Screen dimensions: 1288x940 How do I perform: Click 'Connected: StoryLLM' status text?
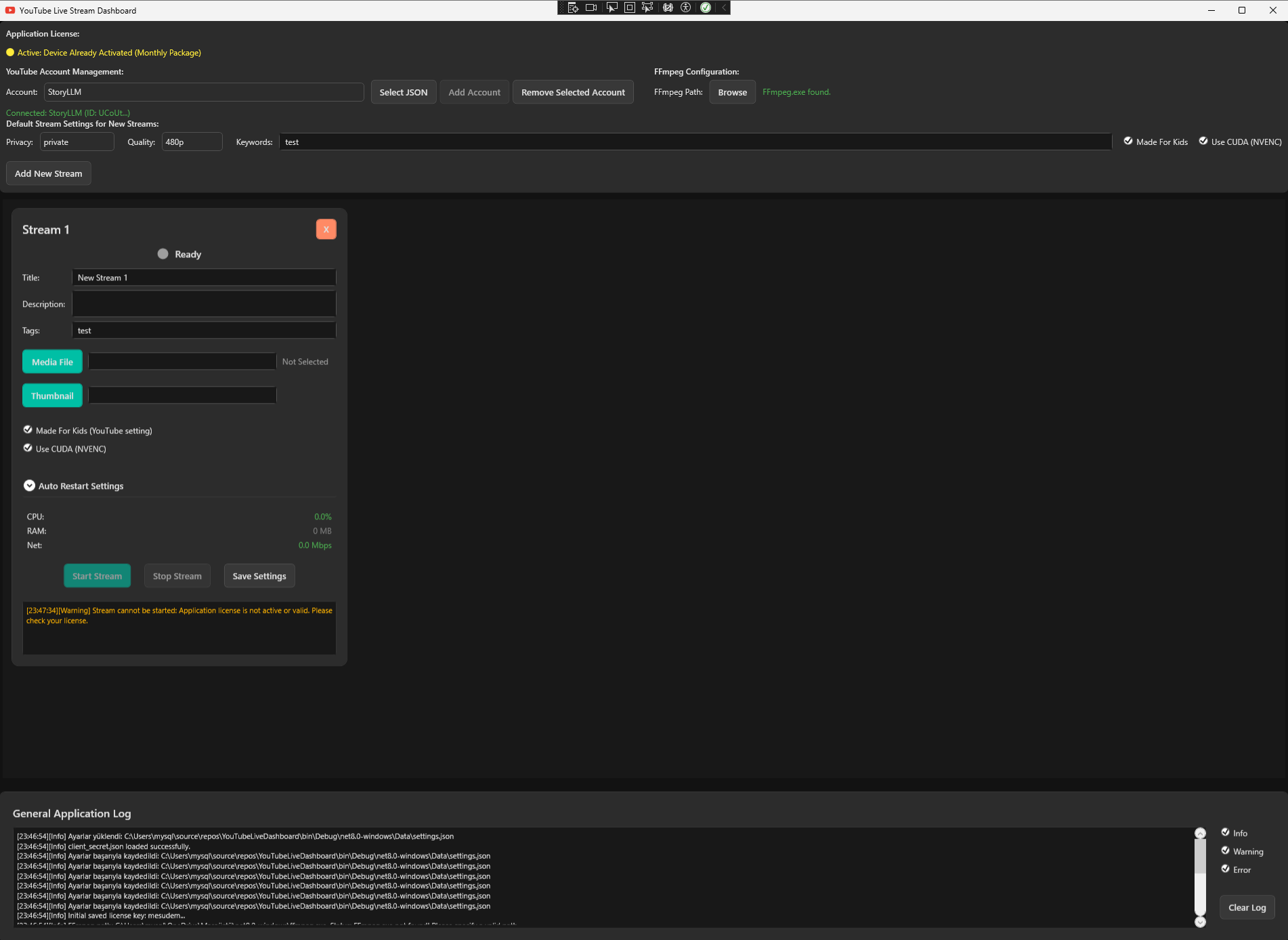(x=68, y=113)
